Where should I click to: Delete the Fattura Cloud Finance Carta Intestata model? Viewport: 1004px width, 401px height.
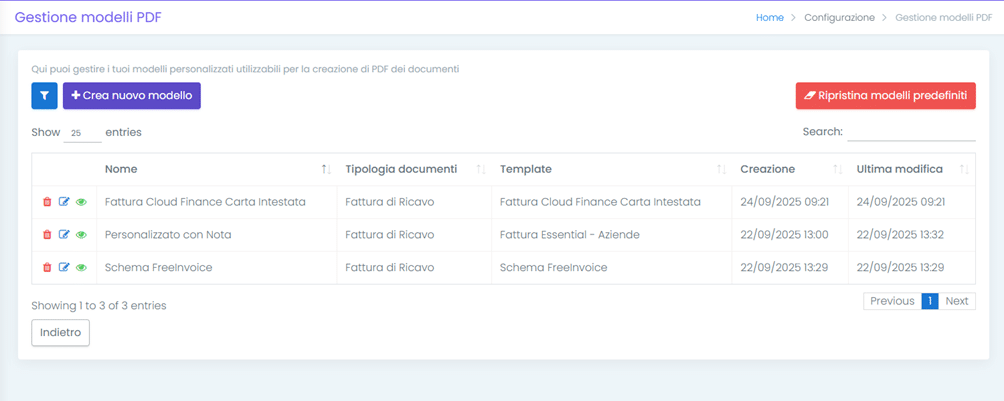[47, 202]
